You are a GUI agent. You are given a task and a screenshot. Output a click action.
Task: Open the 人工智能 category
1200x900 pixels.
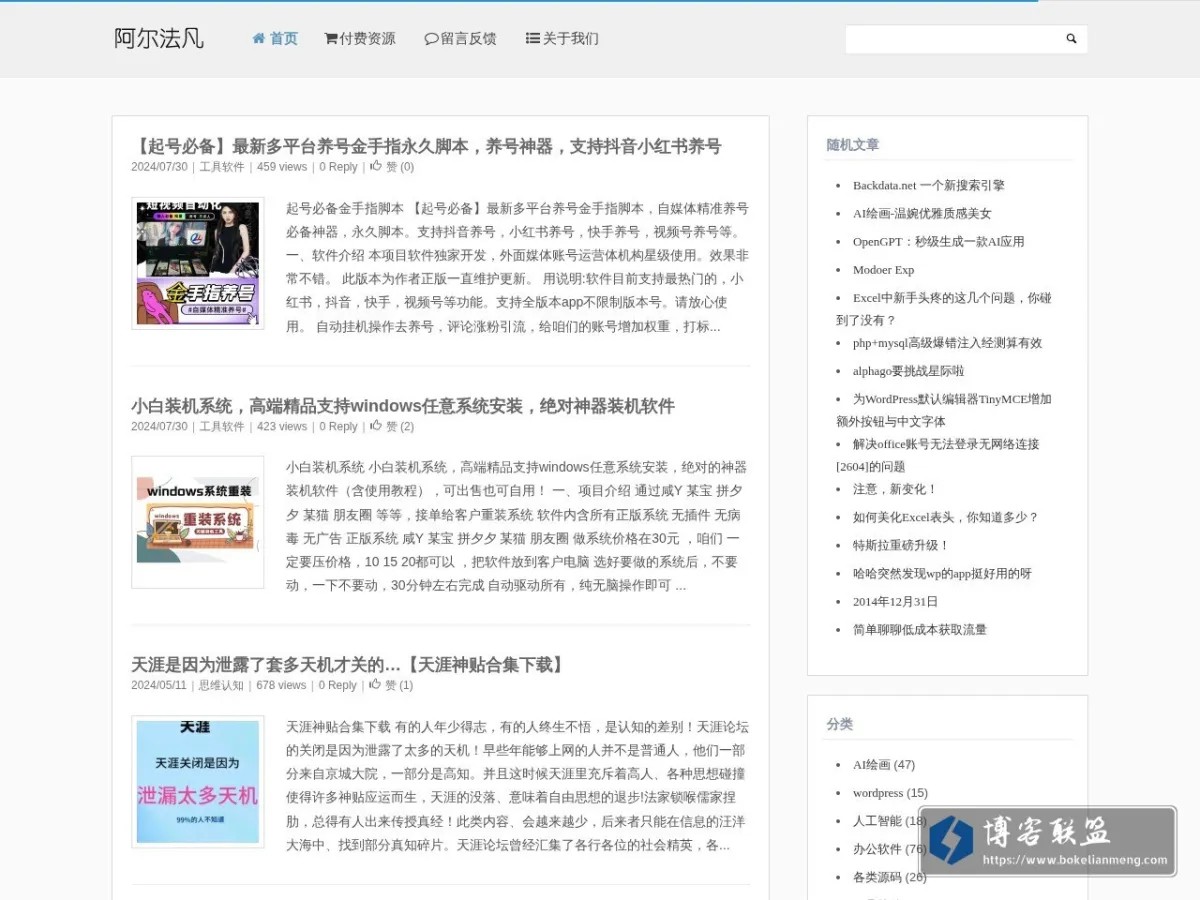click(x=877, y=820)
